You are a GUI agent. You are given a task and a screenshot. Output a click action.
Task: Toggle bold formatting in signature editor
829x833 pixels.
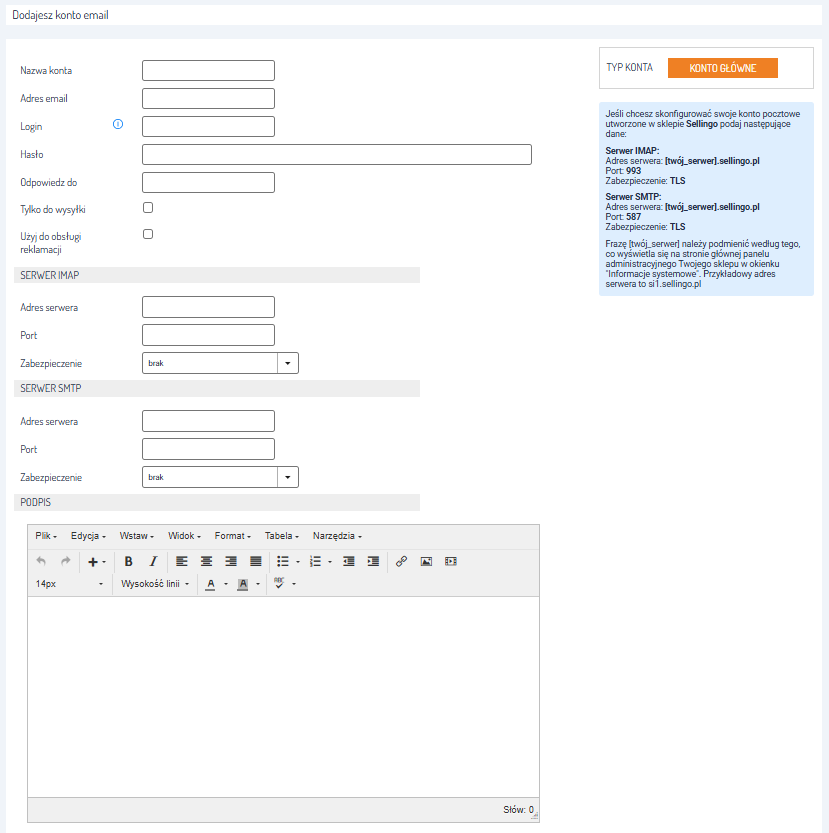coord(128,562)
